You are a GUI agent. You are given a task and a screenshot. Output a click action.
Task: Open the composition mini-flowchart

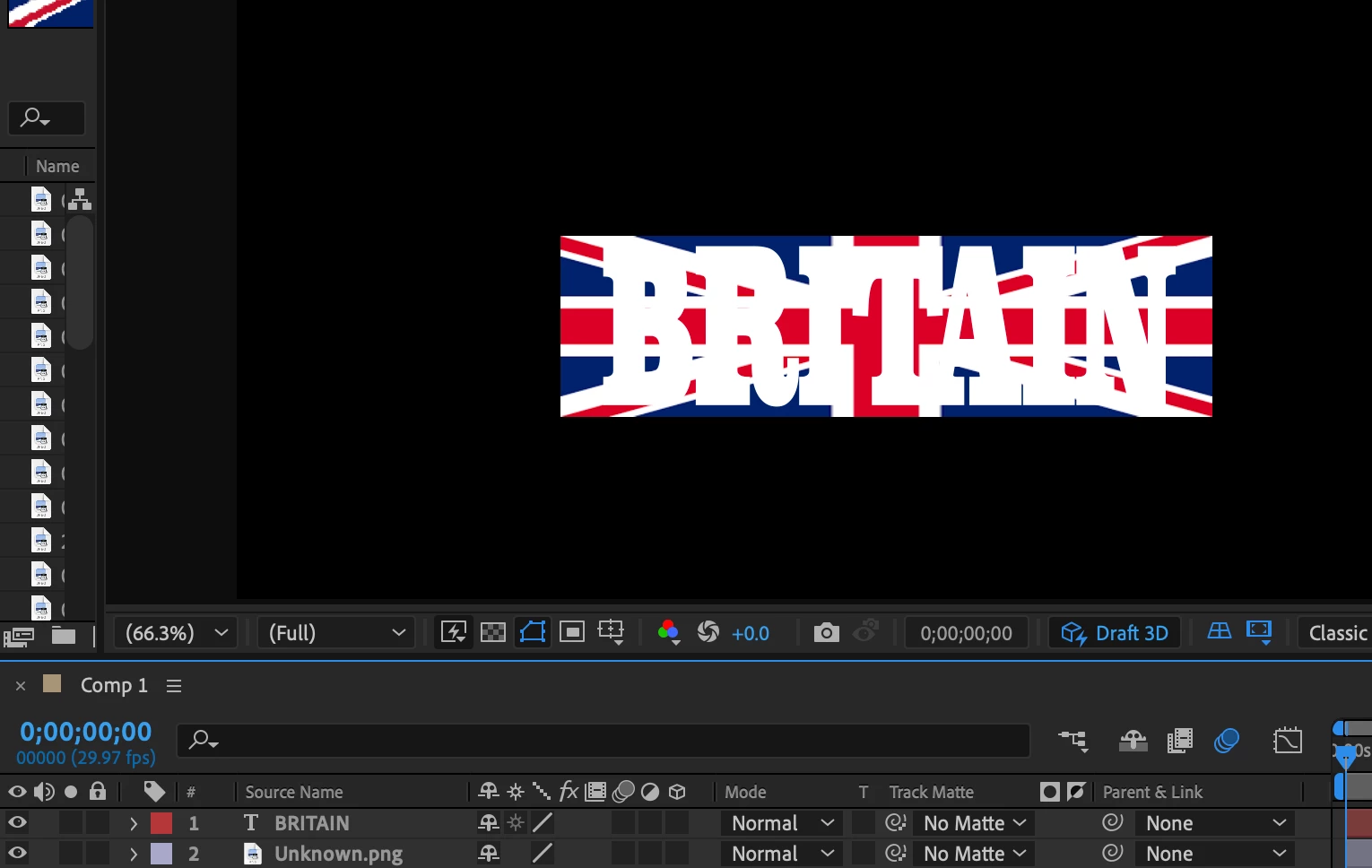[x=1073, y=741]
